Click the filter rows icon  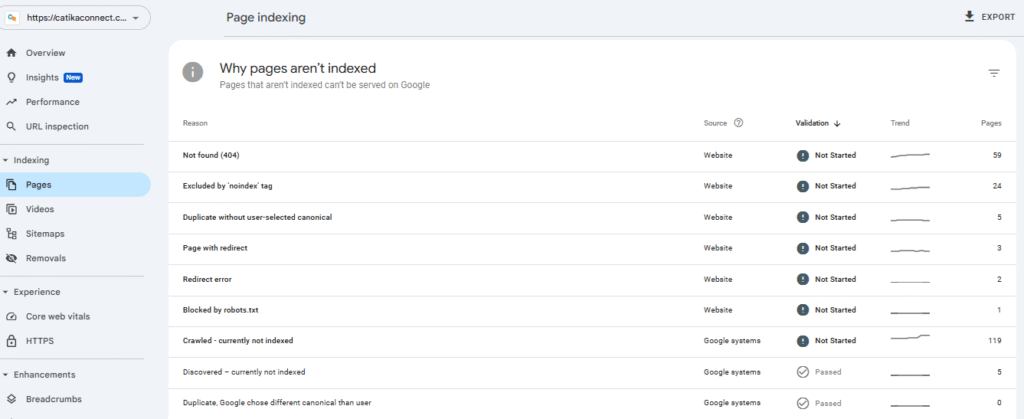point(993,73)
